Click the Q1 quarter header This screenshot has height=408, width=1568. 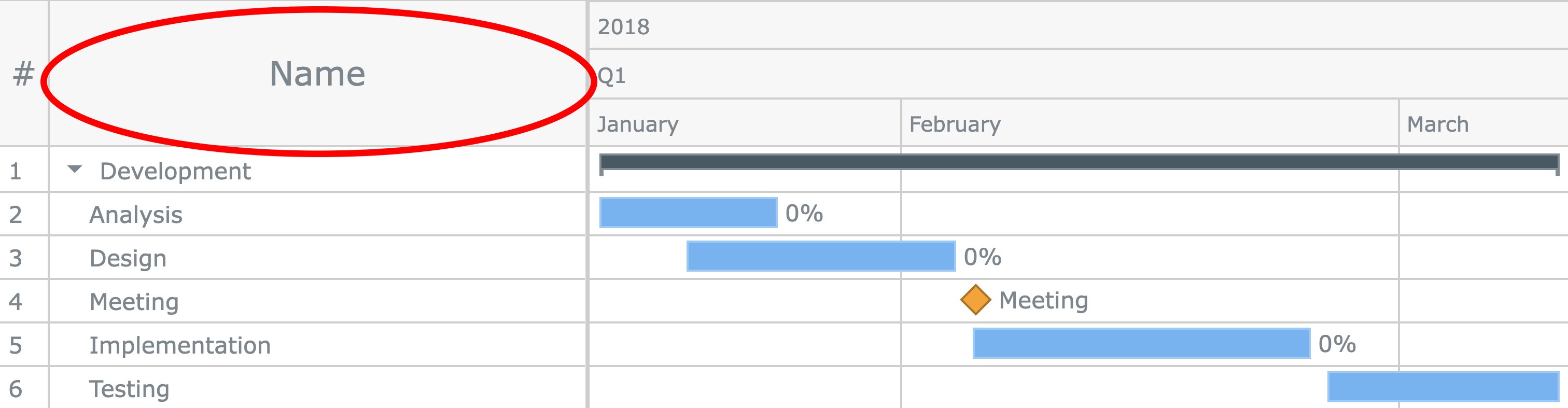point(611,76)
